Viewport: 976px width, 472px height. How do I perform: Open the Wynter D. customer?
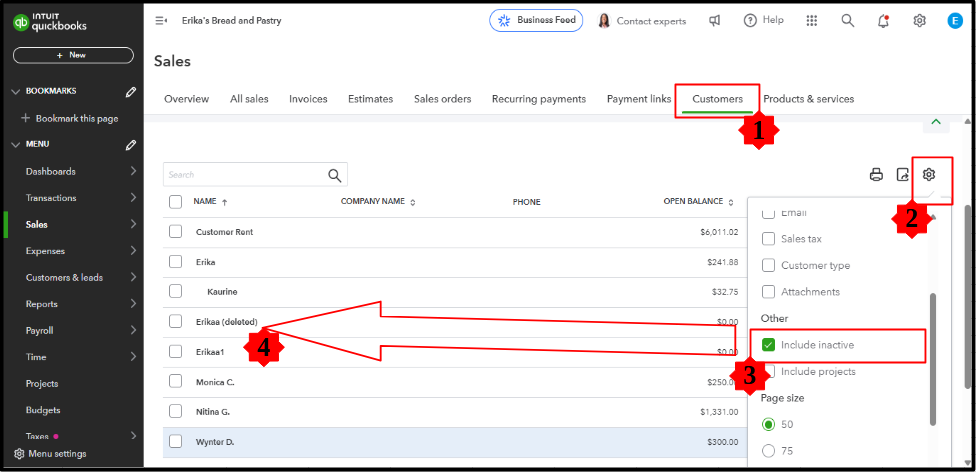click(x=215, y=442)
